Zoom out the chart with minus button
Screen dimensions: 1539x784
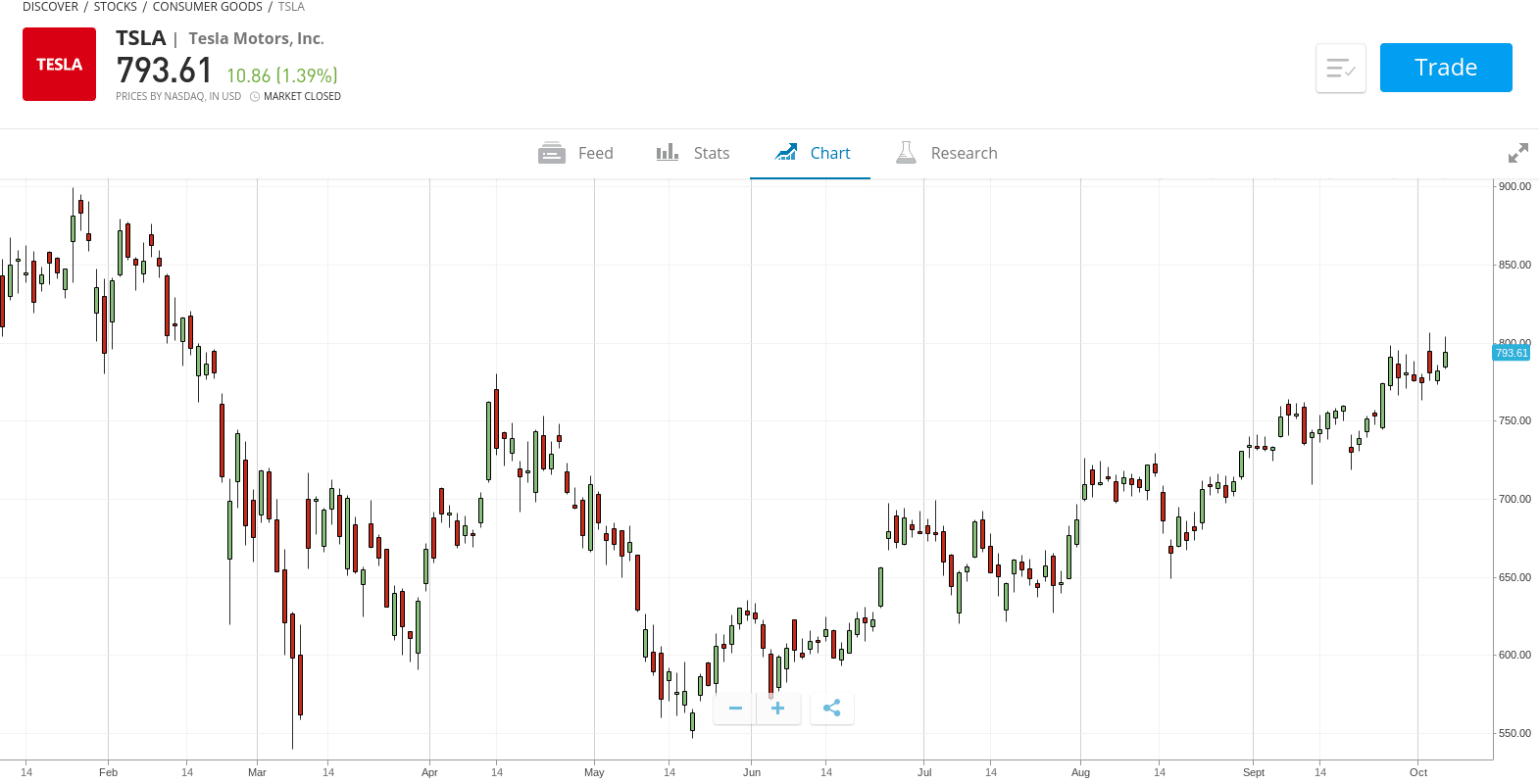tap(735, 708)
